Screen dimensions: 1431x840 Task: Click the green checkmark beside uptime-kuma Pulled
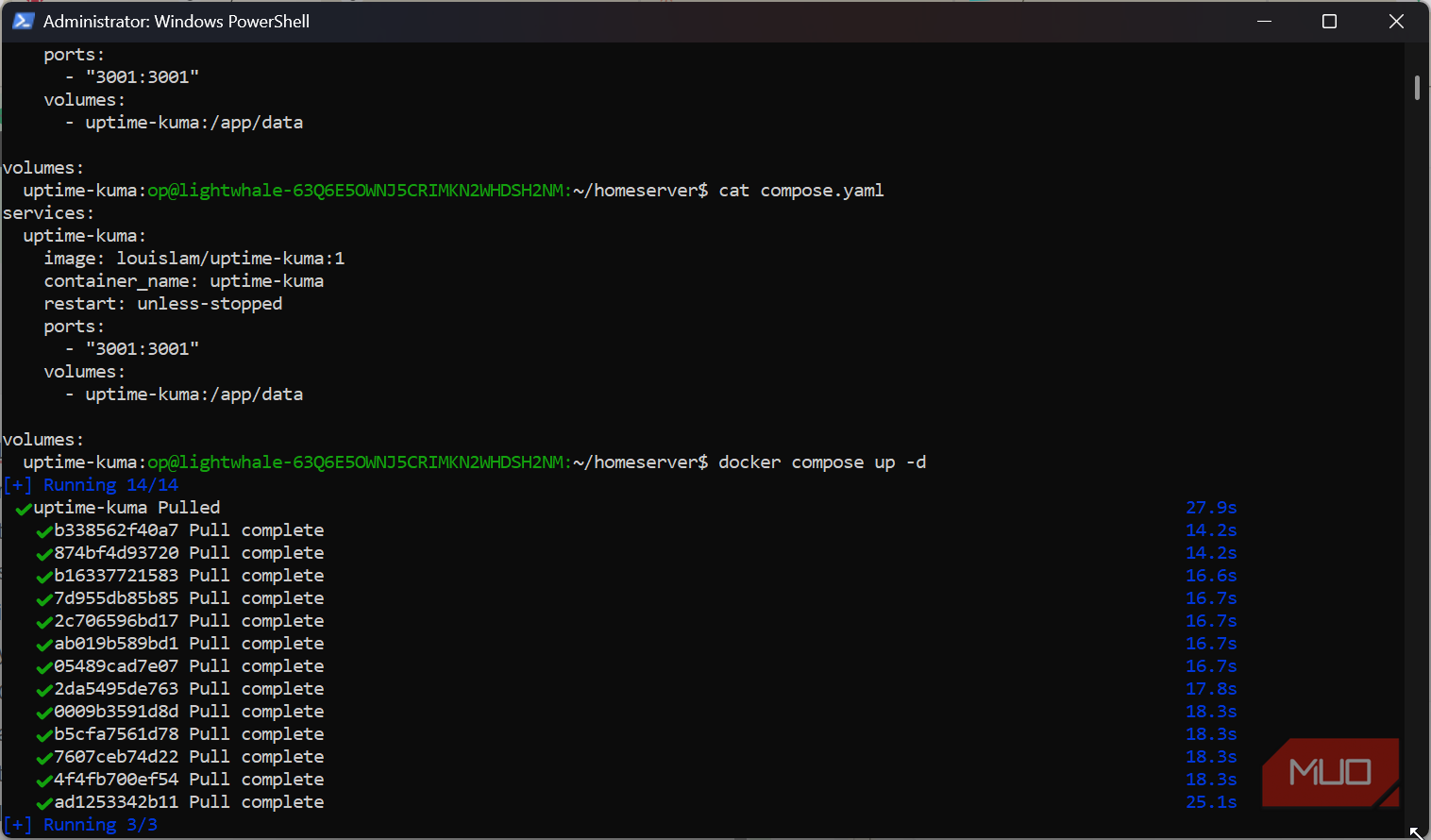tap(24, 509)
